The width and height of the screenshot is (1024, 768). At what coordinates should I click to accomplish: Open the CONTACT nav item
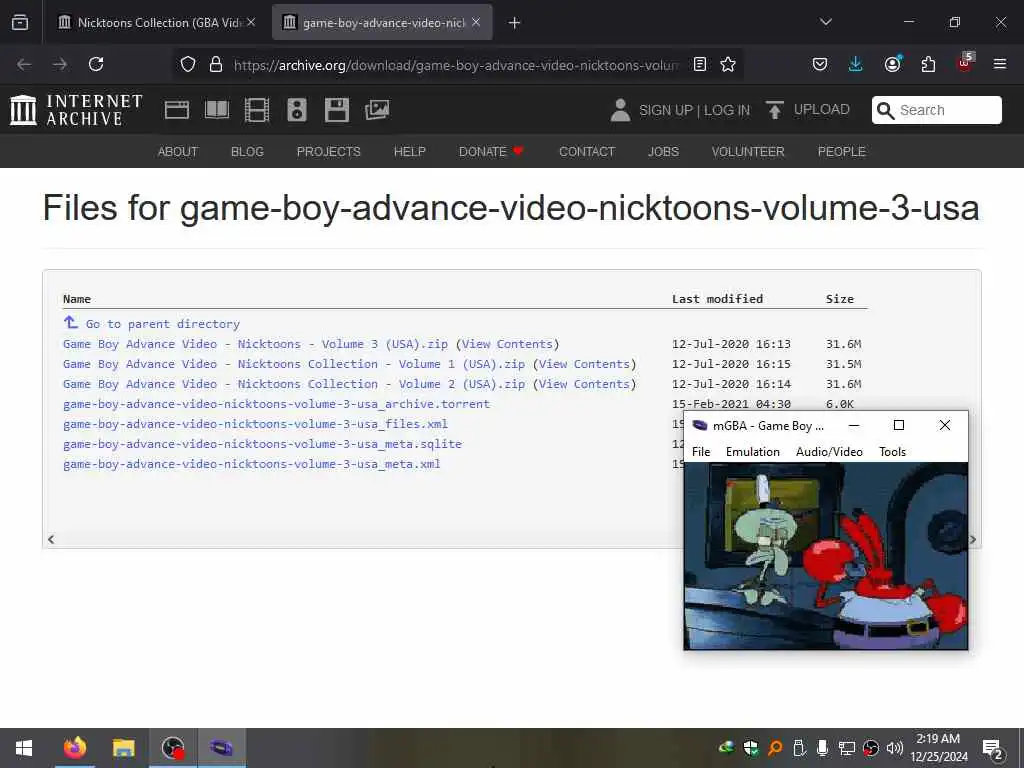tap(587, 152)
